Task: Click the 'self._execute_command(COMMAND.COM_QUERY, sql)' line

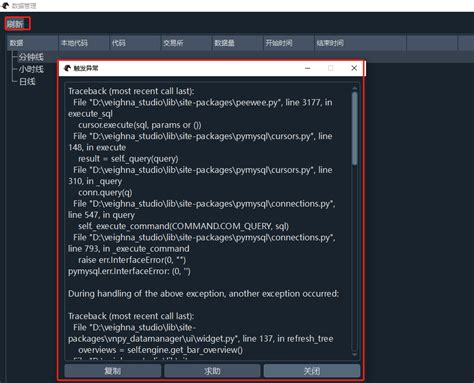Action: 183,226
